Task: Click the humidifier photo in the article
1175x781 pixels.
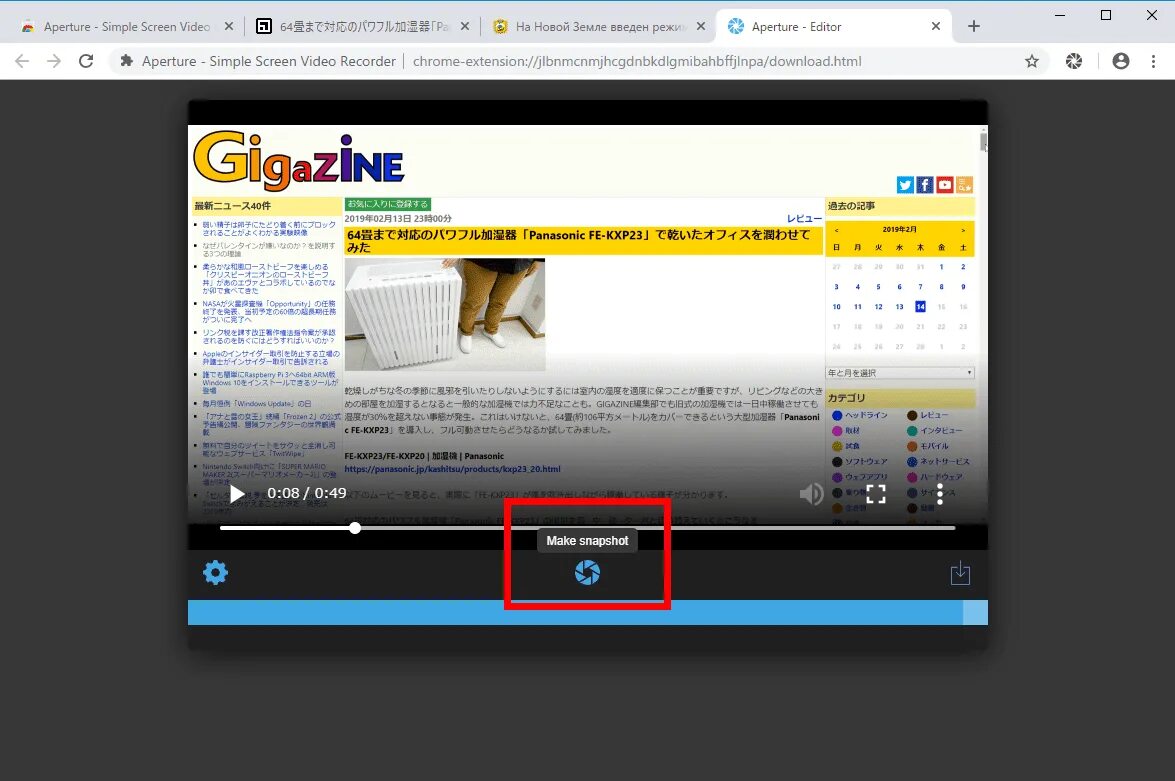Action: [x=444, y=314]
